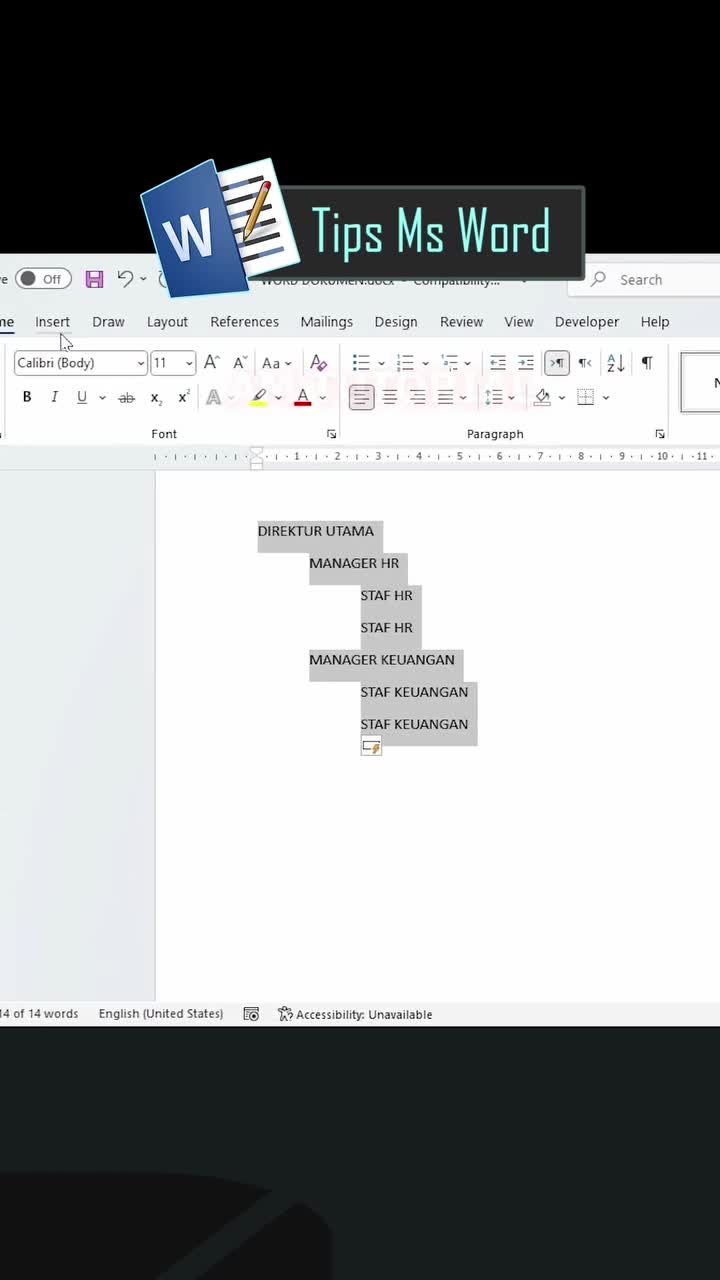Screen dimensions: 720x1280
Task: Open the Undo history dropdown
Action: click(x=143, y=279)
